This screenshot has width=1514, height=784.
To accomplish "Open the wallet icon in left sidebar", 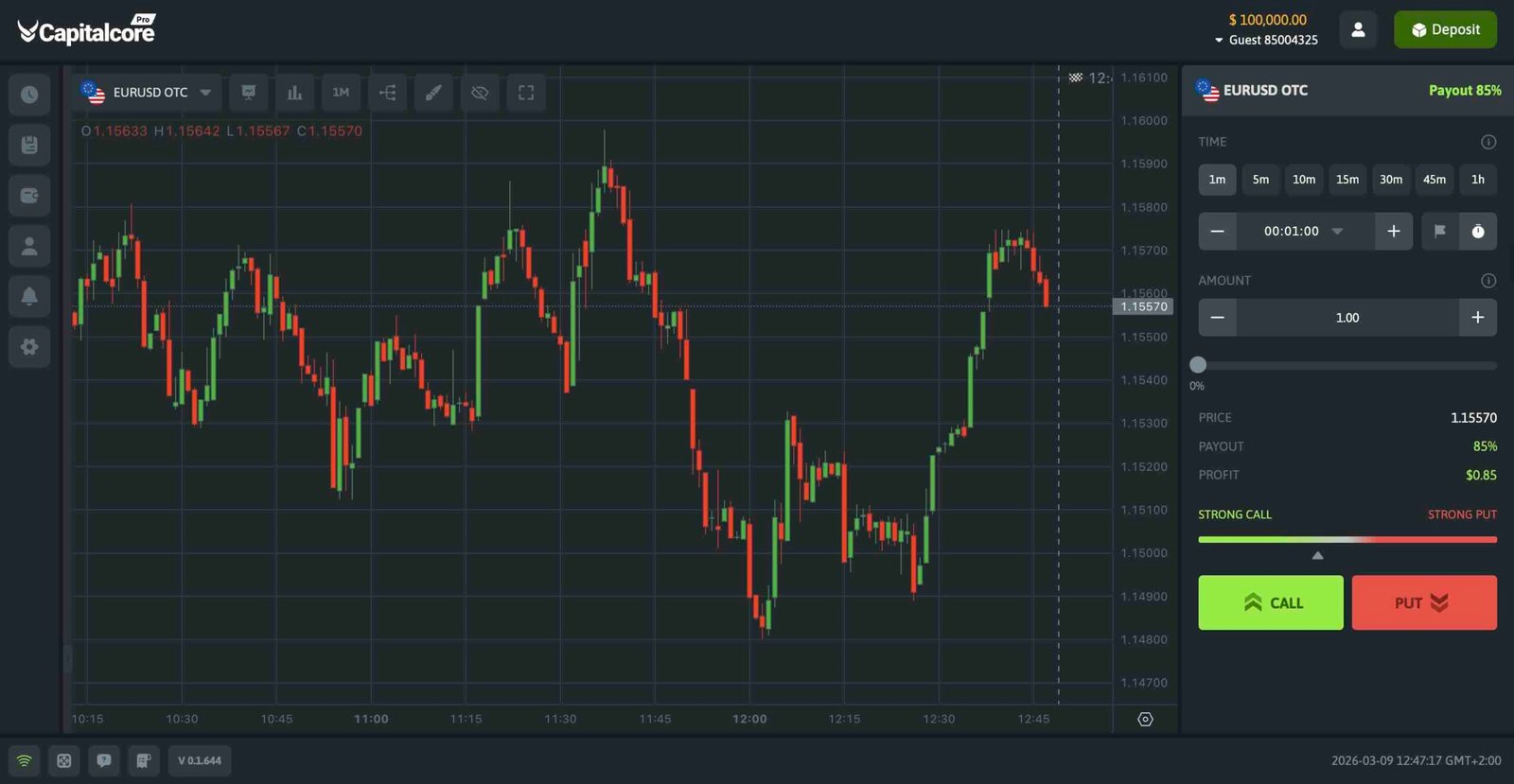I will point(28,195).
